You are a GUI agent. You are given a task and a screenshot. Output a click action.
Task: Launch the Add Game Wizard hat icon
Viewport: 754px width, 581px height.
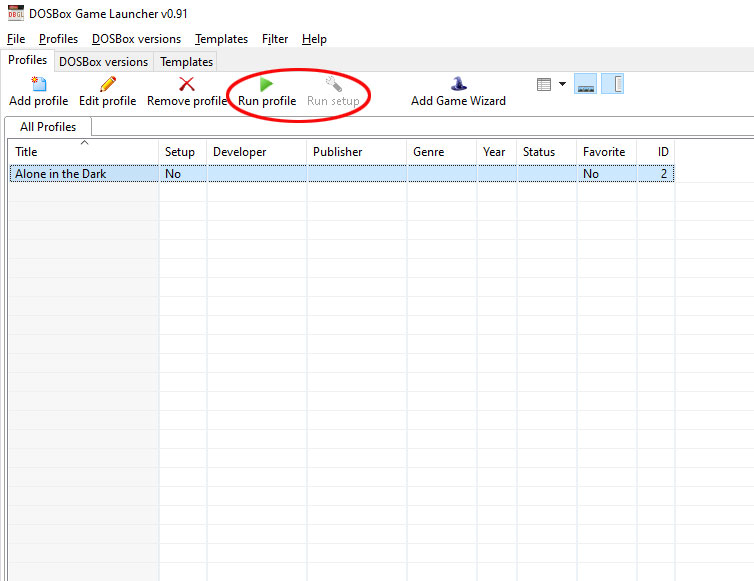[x=458, y=84]
